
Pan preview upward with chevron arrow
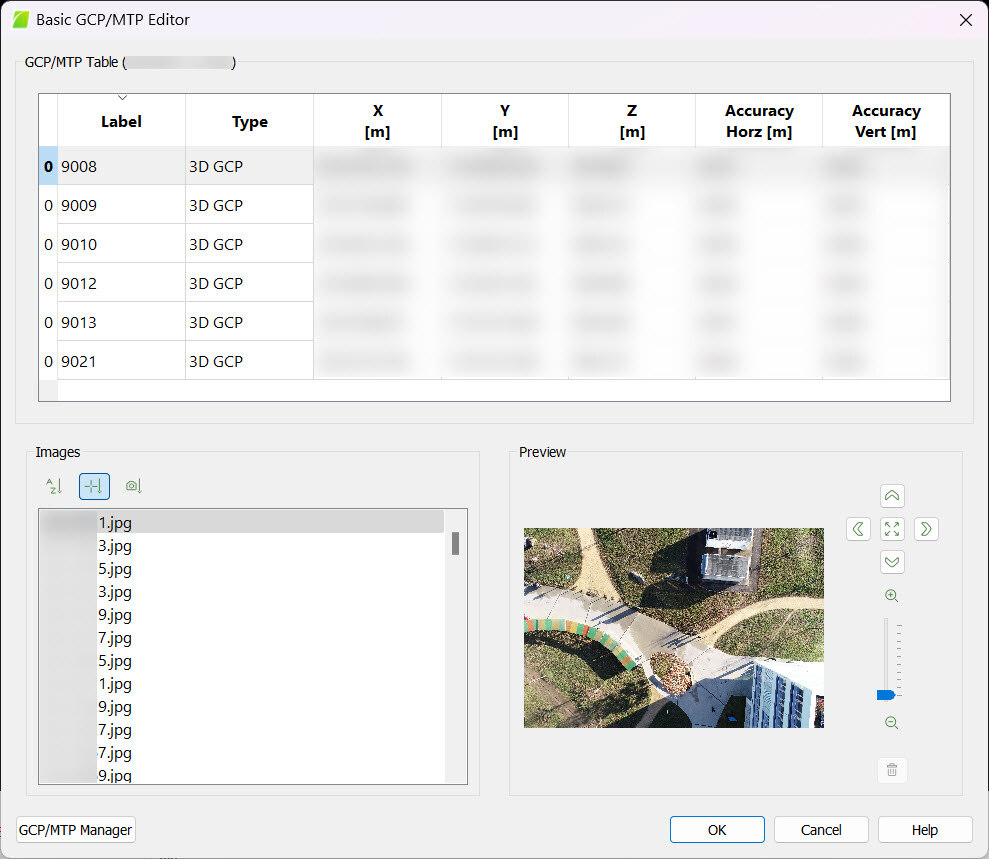pyautogui.click(x=892, y=495)
